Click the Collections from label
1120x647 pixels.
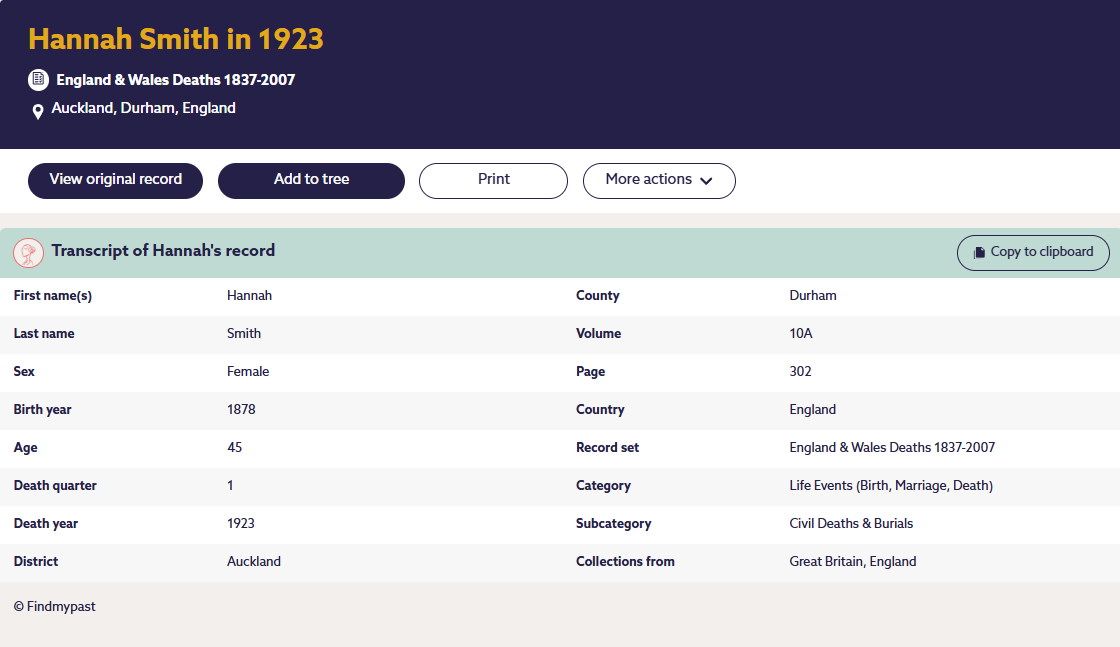click(x=625, y=561)
